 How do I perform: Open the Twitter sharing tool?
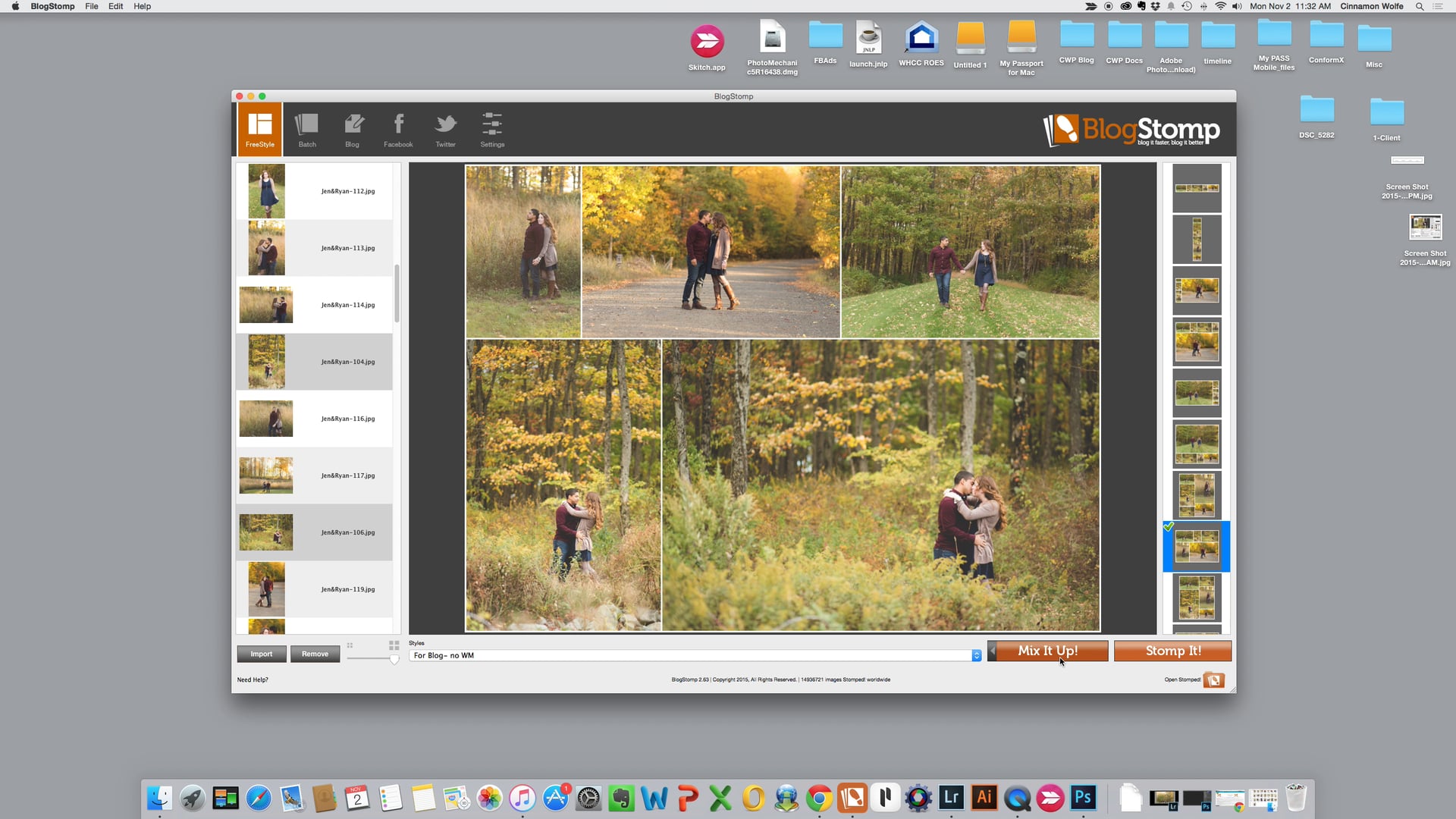point(445,127)
